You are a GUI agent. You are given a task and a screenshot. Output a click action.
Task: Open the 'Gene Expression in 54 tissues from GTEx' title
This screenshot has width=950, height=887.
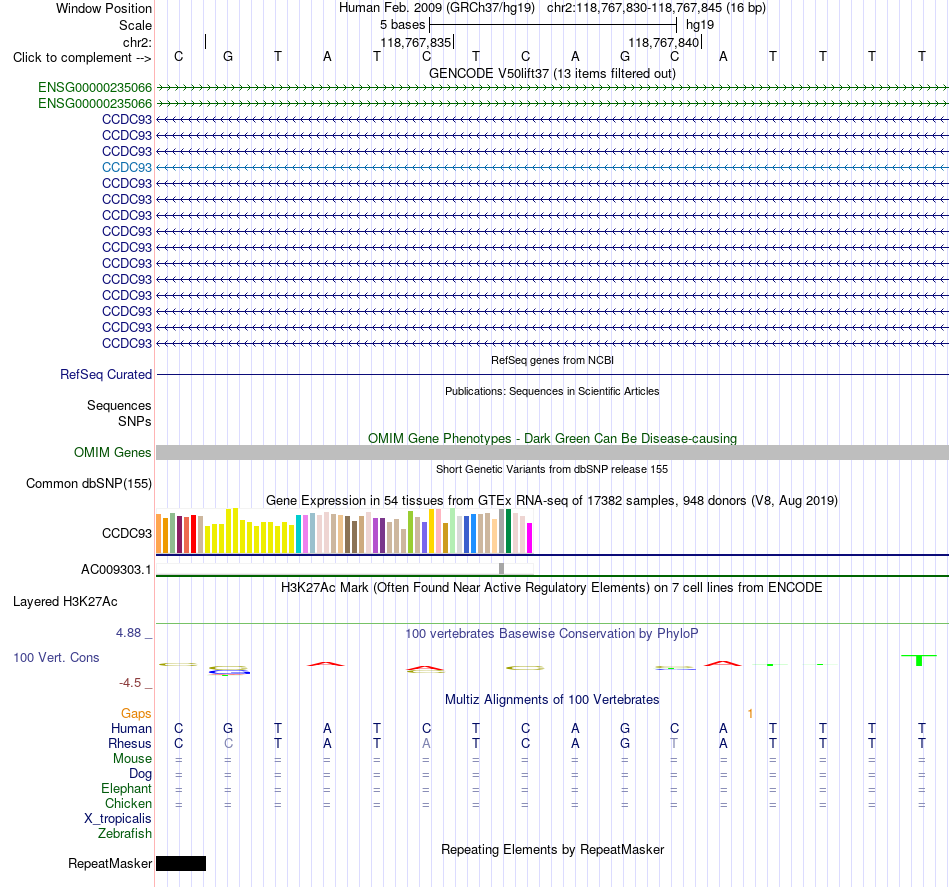point(552,500)
